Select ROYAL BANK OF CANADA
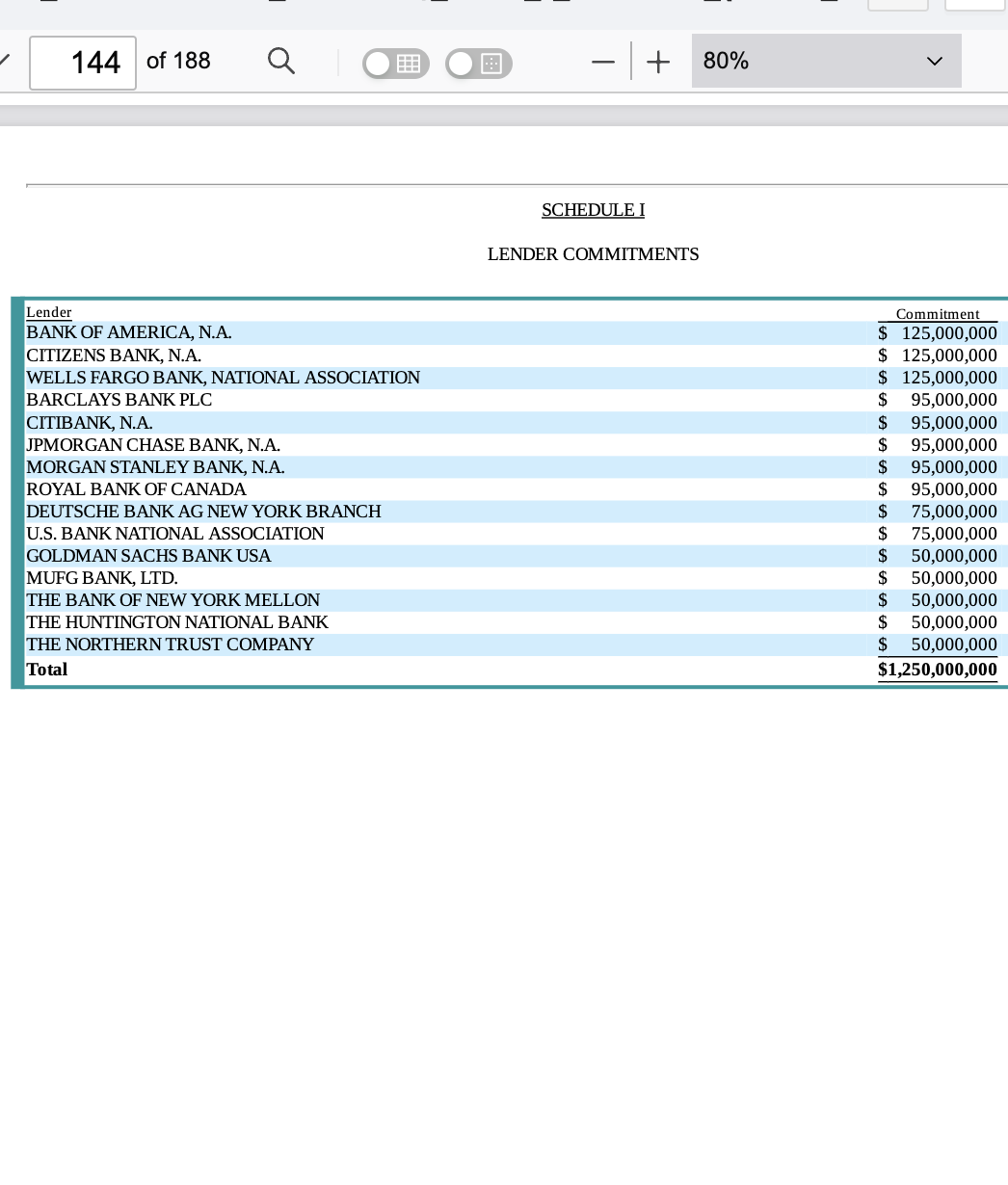 [x=136, y=489]
